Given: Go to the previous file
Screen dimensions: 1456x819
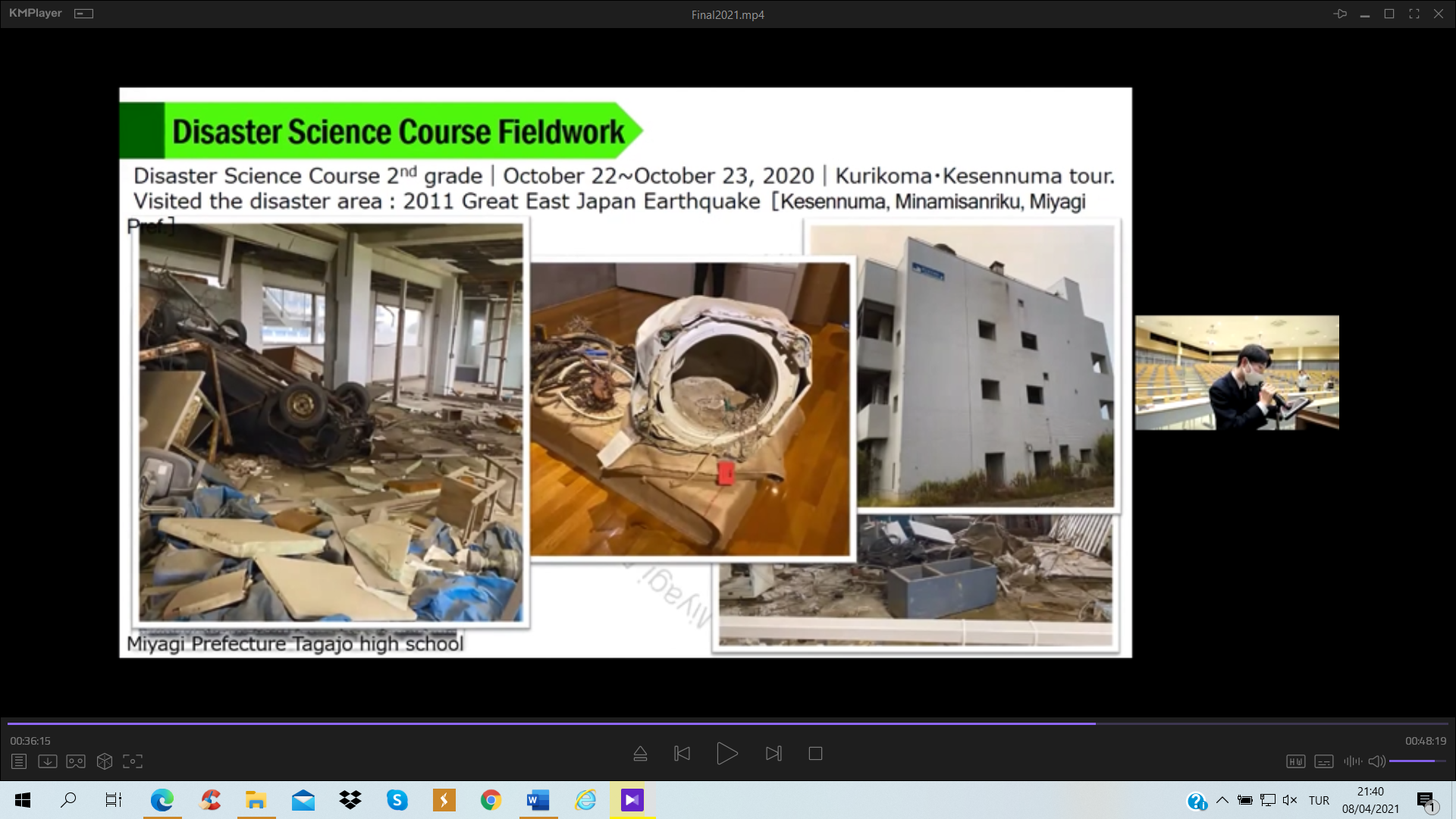Looking at the screenshot, I should click(x=682, y=754).
